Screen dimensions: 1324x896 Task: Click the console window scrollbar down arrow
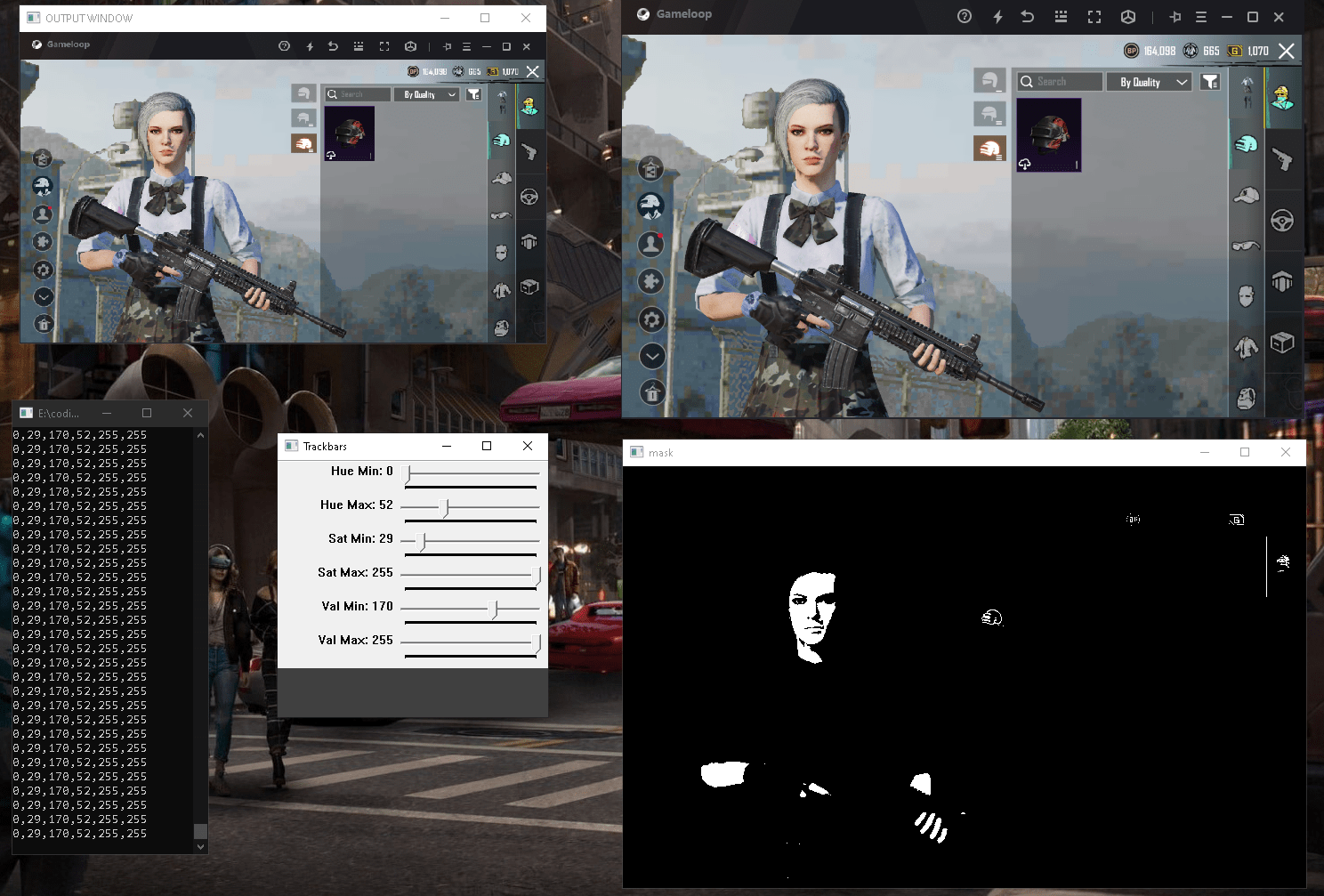(x=200, y=847)
